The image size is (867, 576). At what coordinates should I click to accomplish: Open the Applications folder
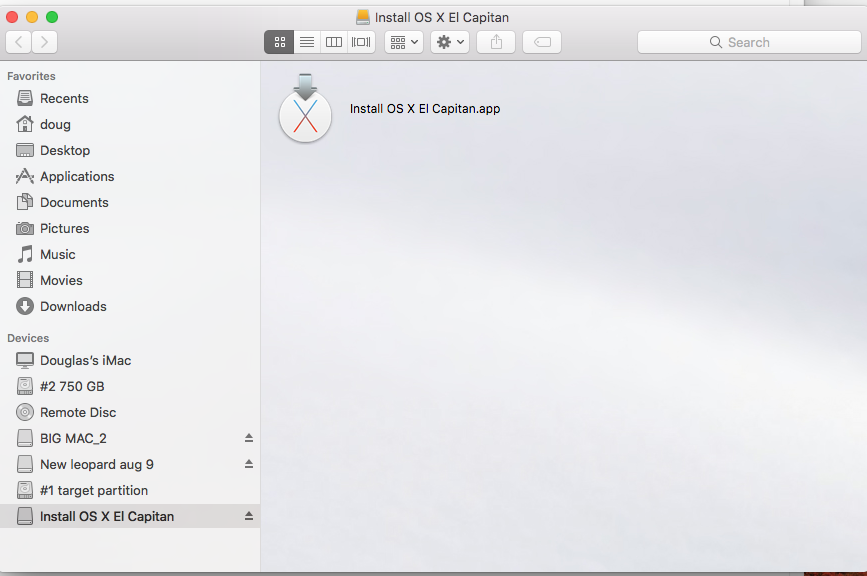click(130, 176)
